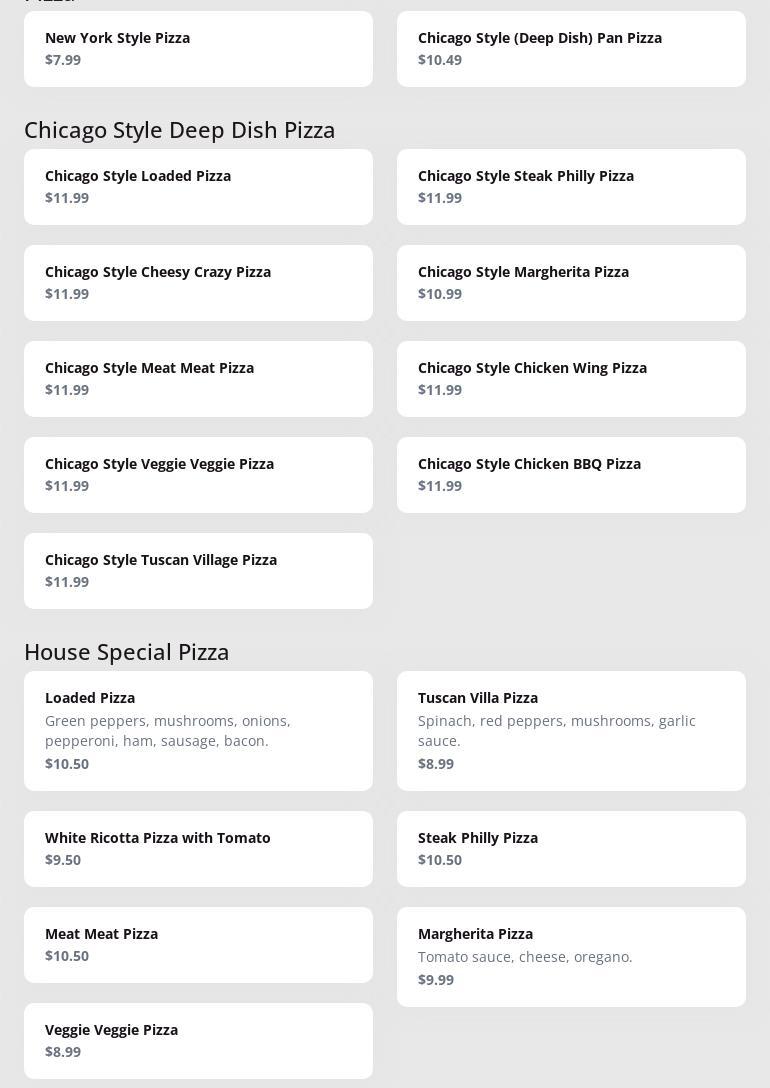The height and width of the screenshot is (1088, 770).
Task: Select Tuscan Villa Pizza with garlic sauce
Action: pyautogui.click(x=571, y=731)
